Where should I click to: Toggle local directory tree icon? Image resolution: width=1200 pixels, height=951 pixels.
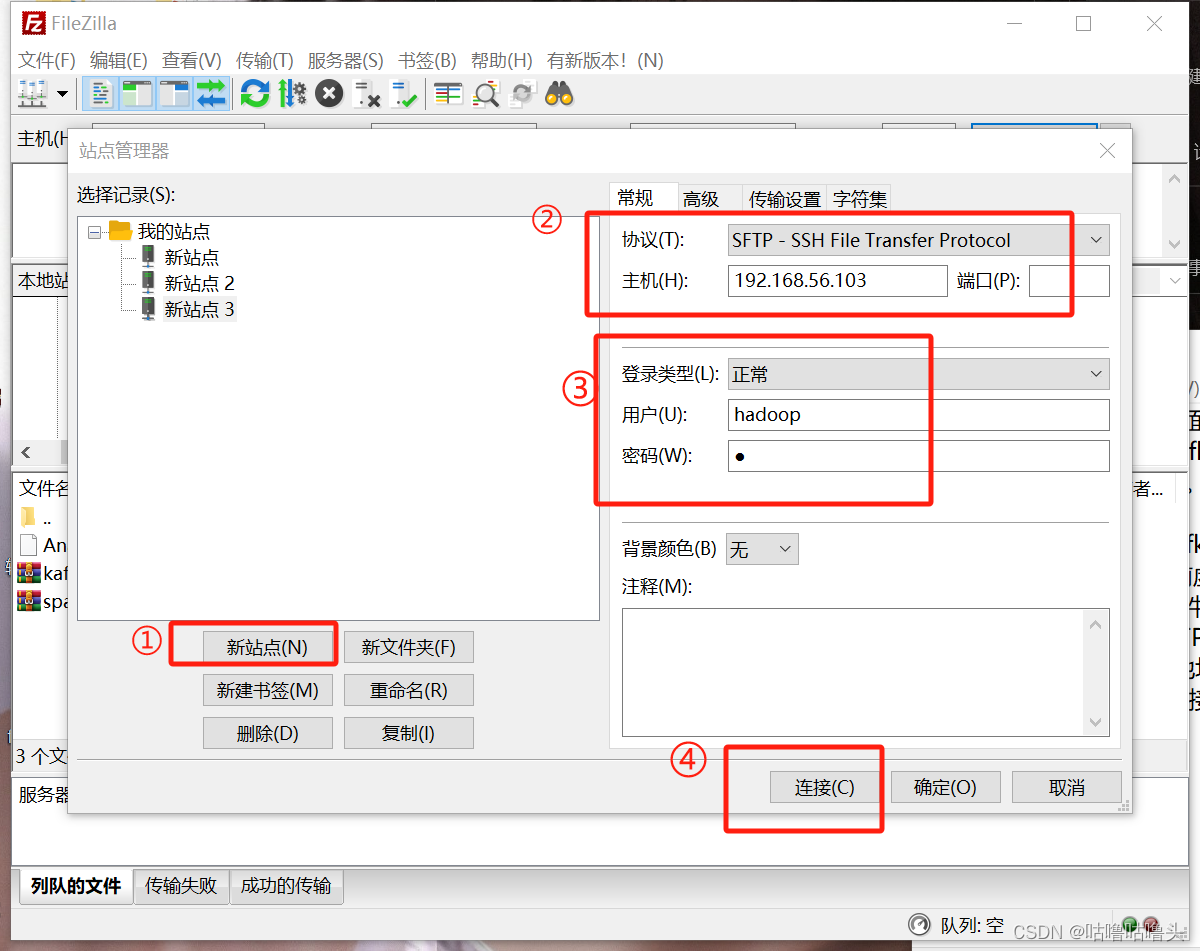pyautogui.click(x=136, y=94)
